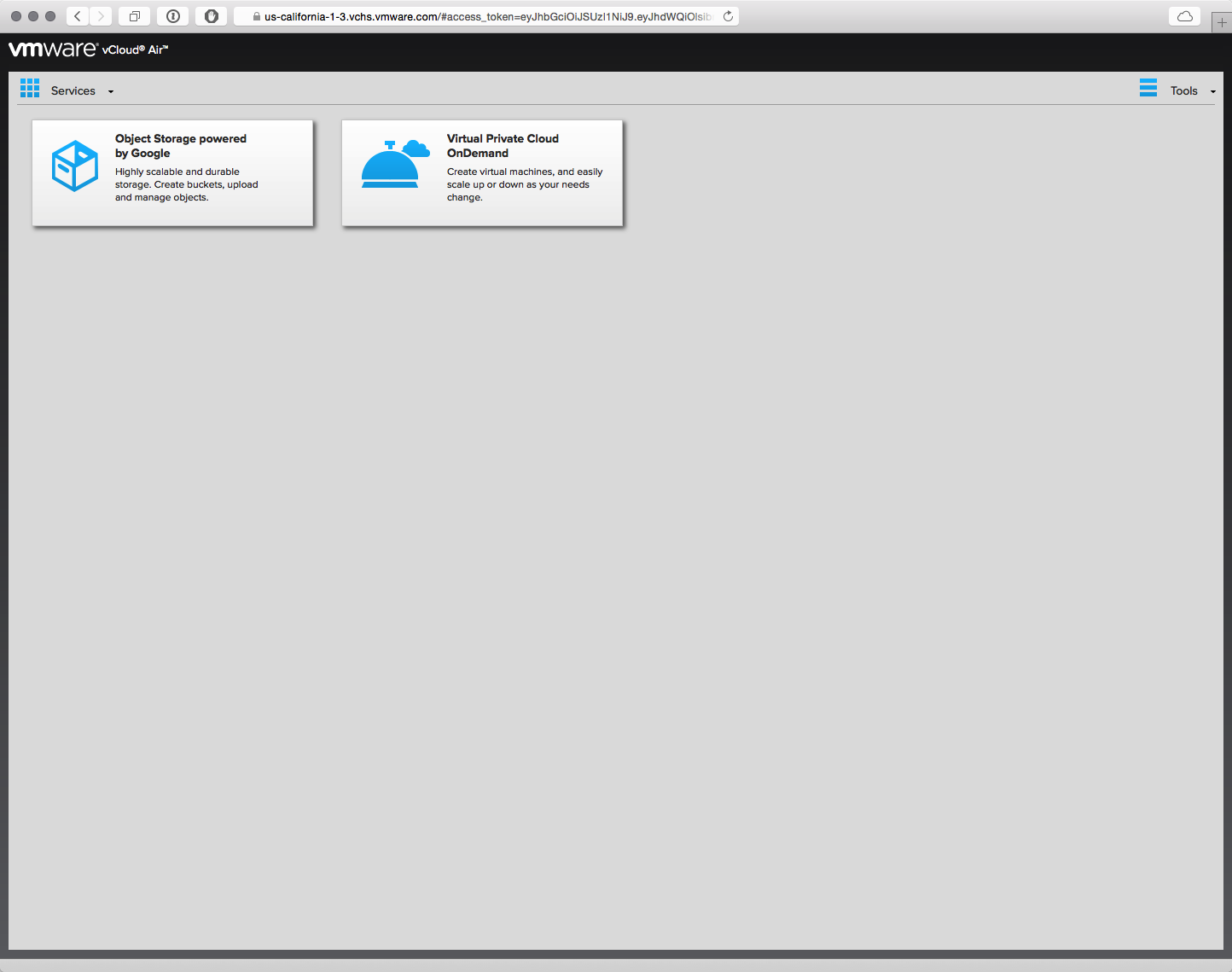Click the vchs.vmware.com address bar
Screen dimensions: 1232x972
click(x=486, y=16)
